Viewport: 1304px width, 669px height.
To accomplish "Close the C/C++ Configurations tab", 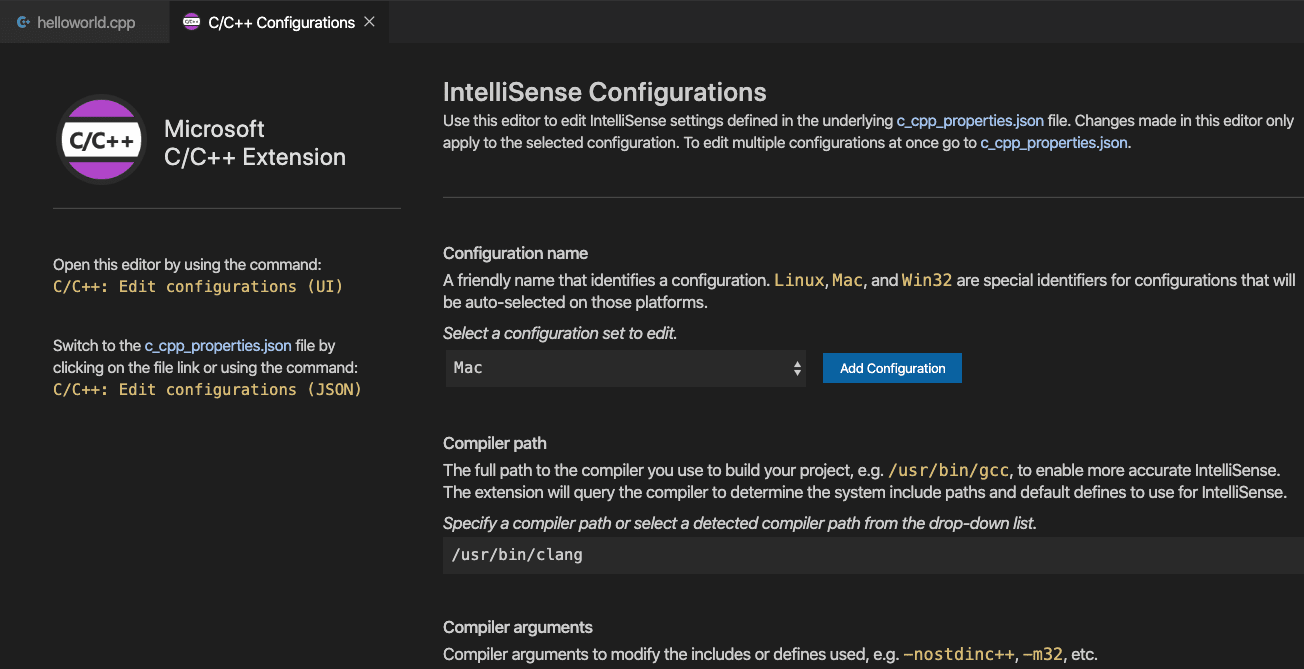I will click(368, 21).
